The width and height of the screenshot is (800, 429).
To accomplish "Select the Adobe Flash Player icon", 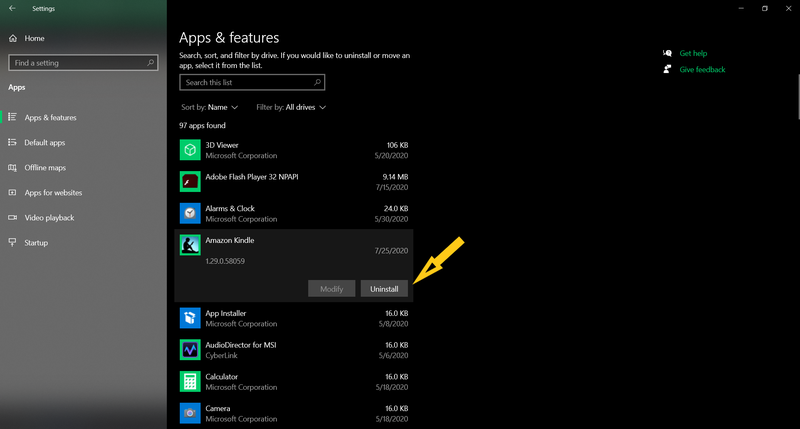I will point(190,182).
